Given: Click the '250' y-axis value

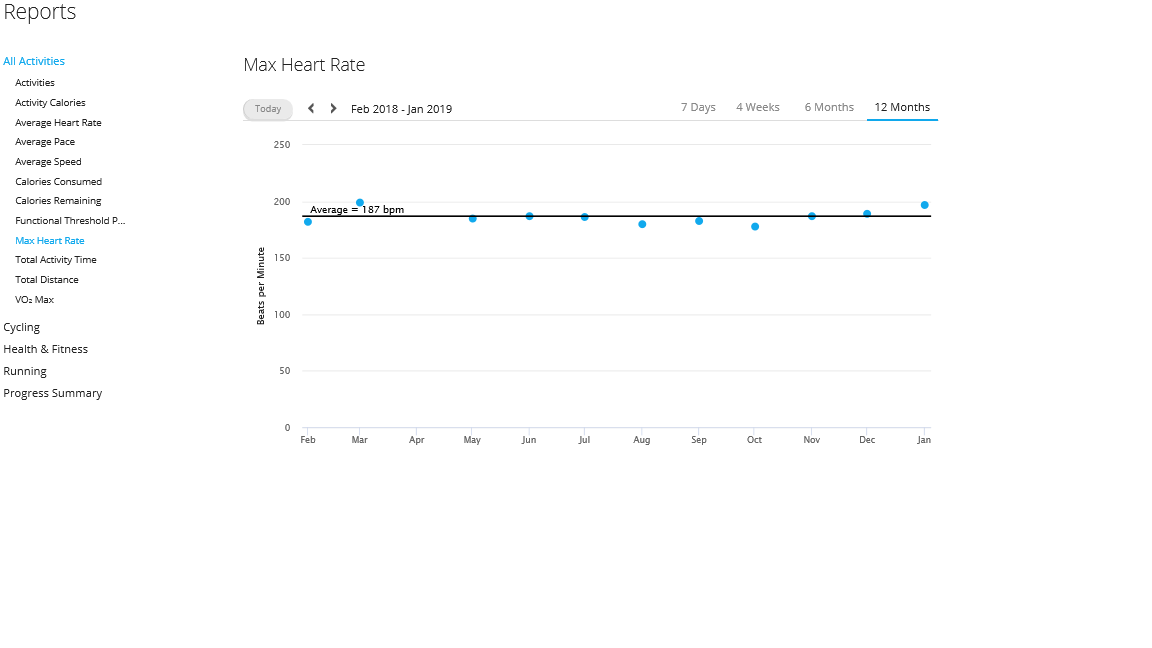Looking at the screenshot, I should click(x=281, y=145).
